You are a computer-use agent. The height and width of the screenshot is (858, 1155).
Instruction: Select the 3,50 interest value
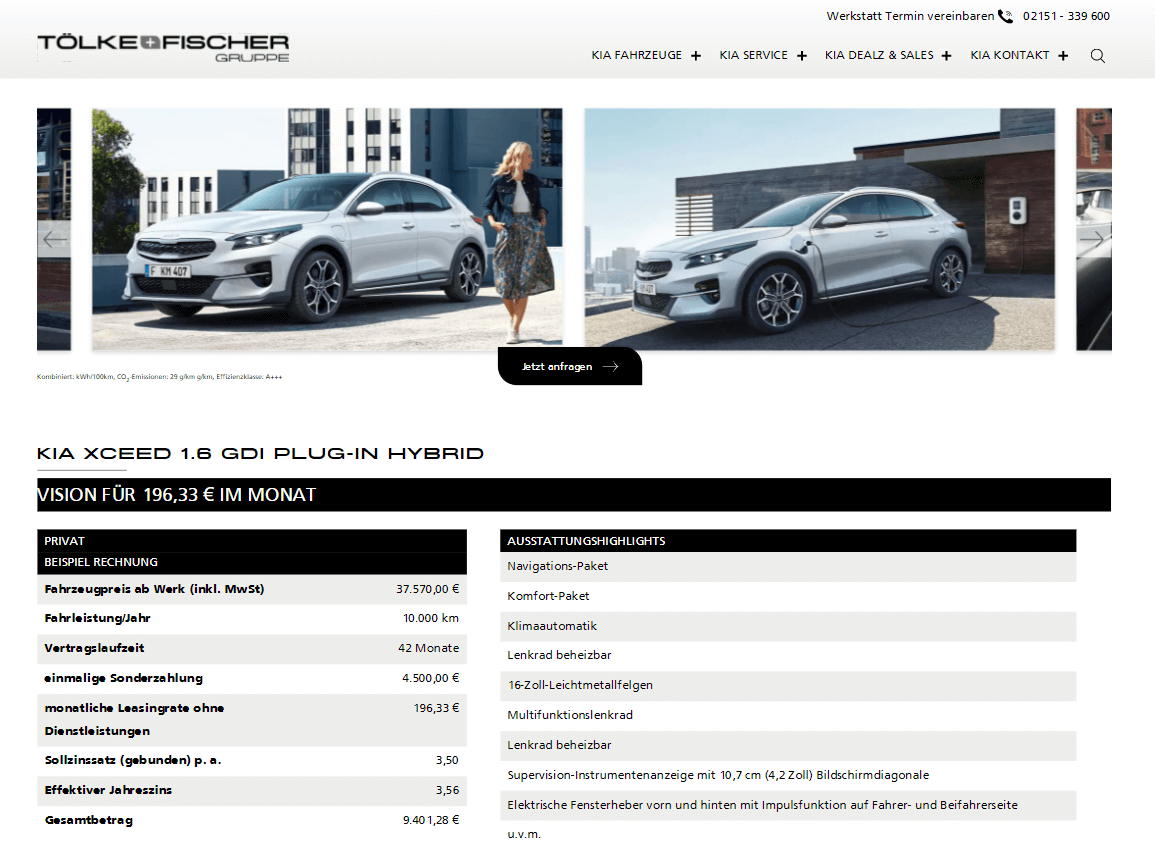(x=447, y=760)
